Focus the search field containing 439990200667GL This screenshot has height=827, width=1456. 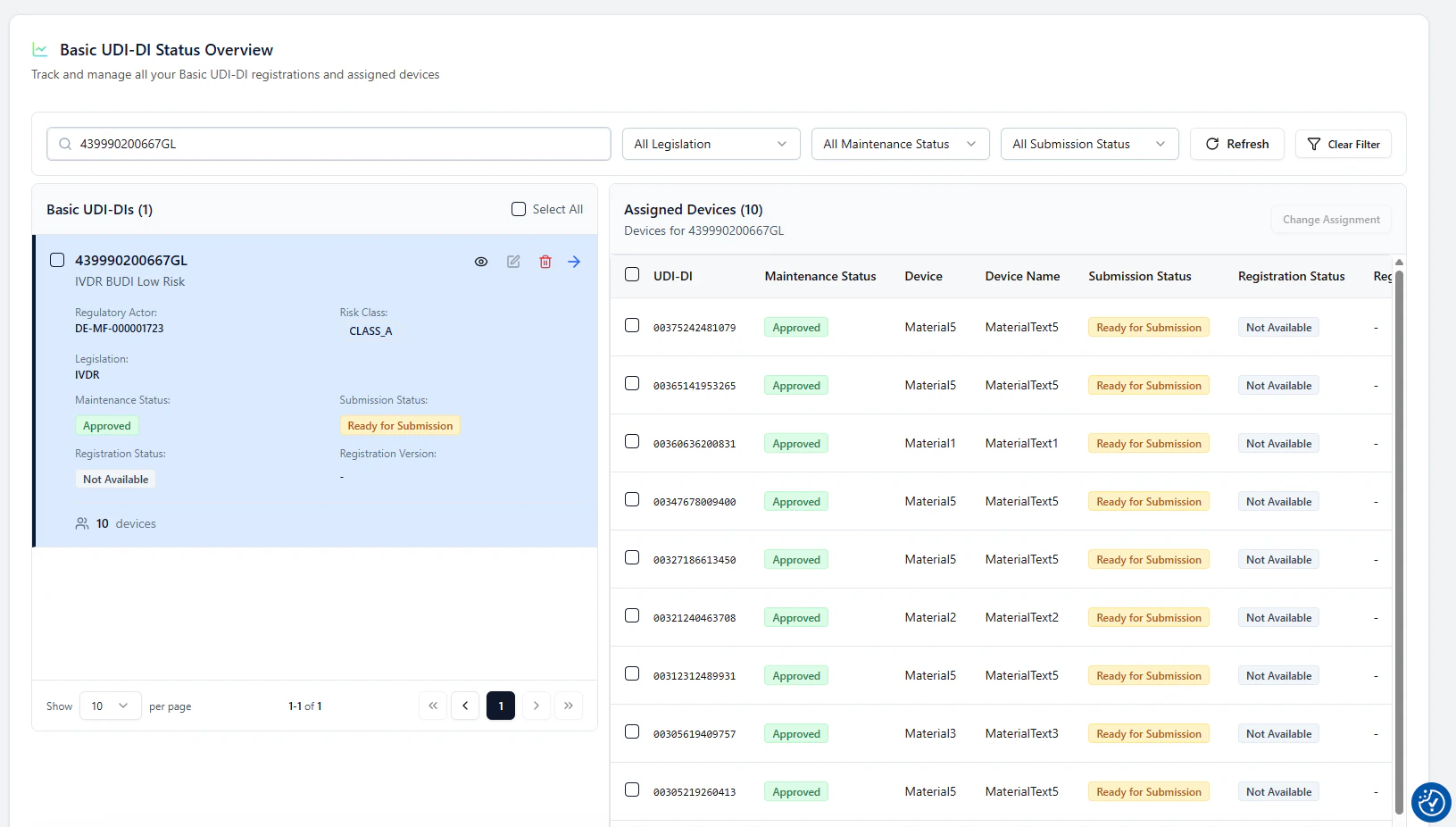(x=329, y=144)
